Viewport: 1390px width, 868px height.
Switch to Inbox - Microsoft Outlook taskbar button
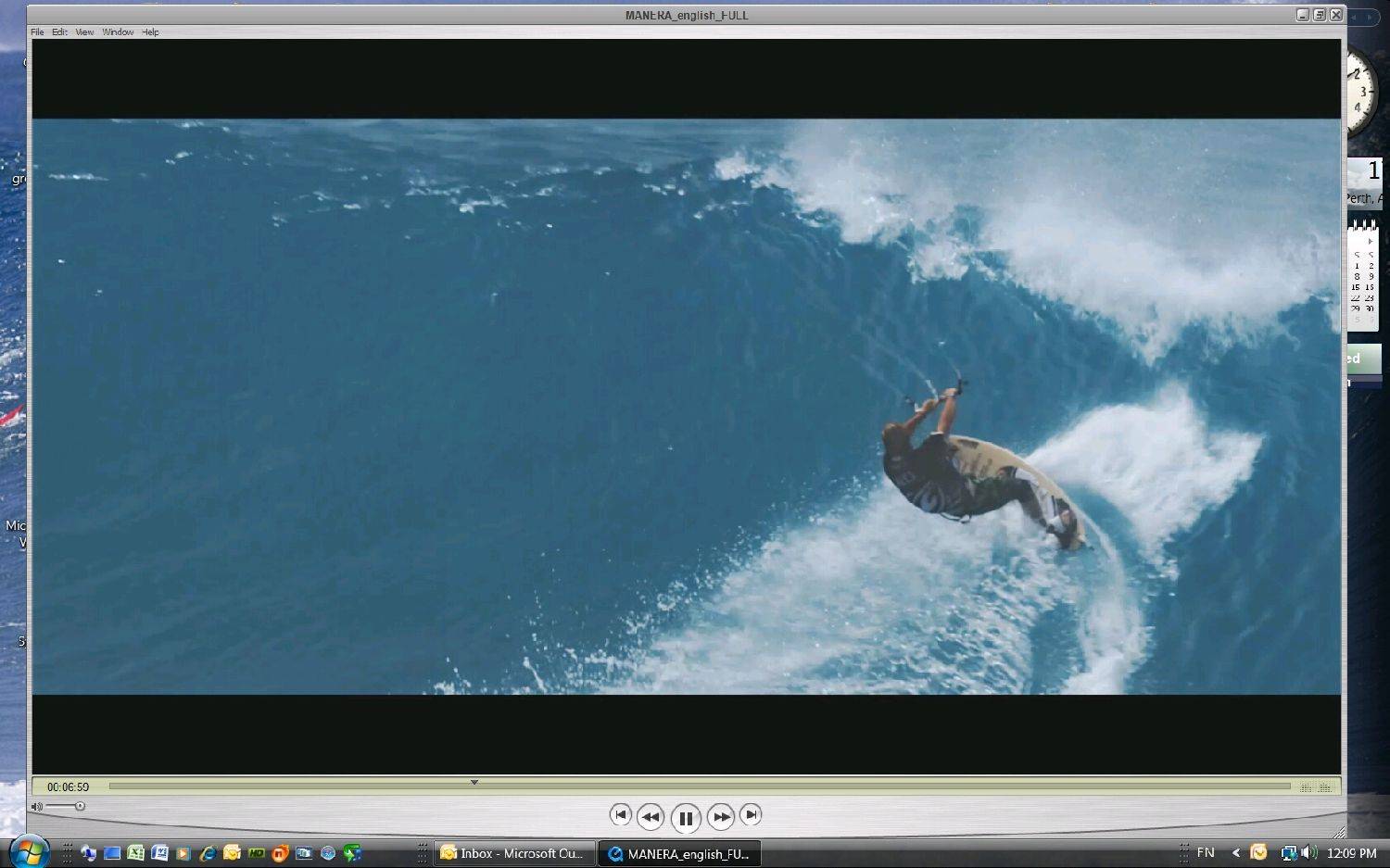pos(512,853)
